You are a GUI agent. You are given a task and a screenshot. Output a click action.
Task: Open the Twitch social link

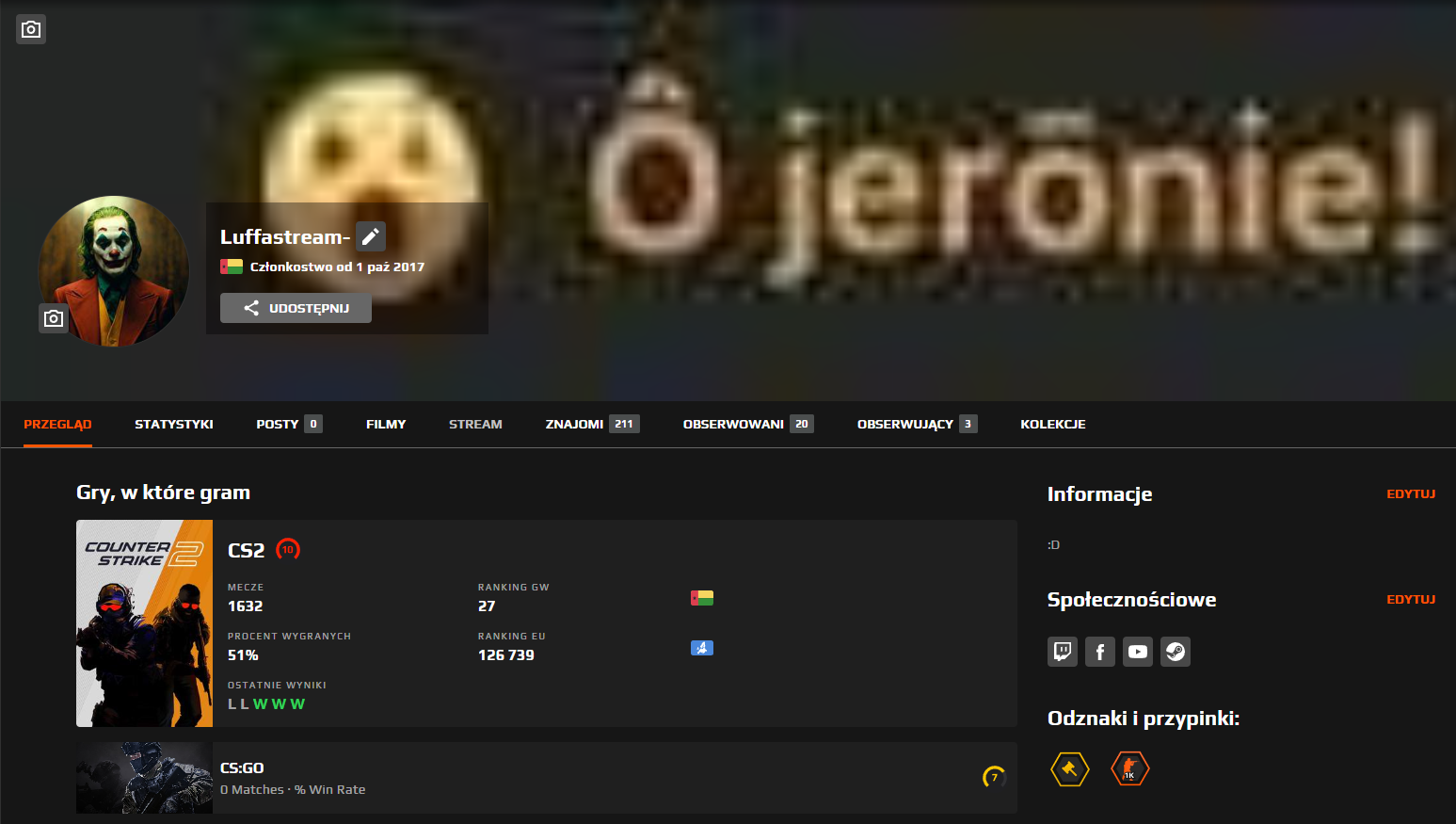(1063, 652)
